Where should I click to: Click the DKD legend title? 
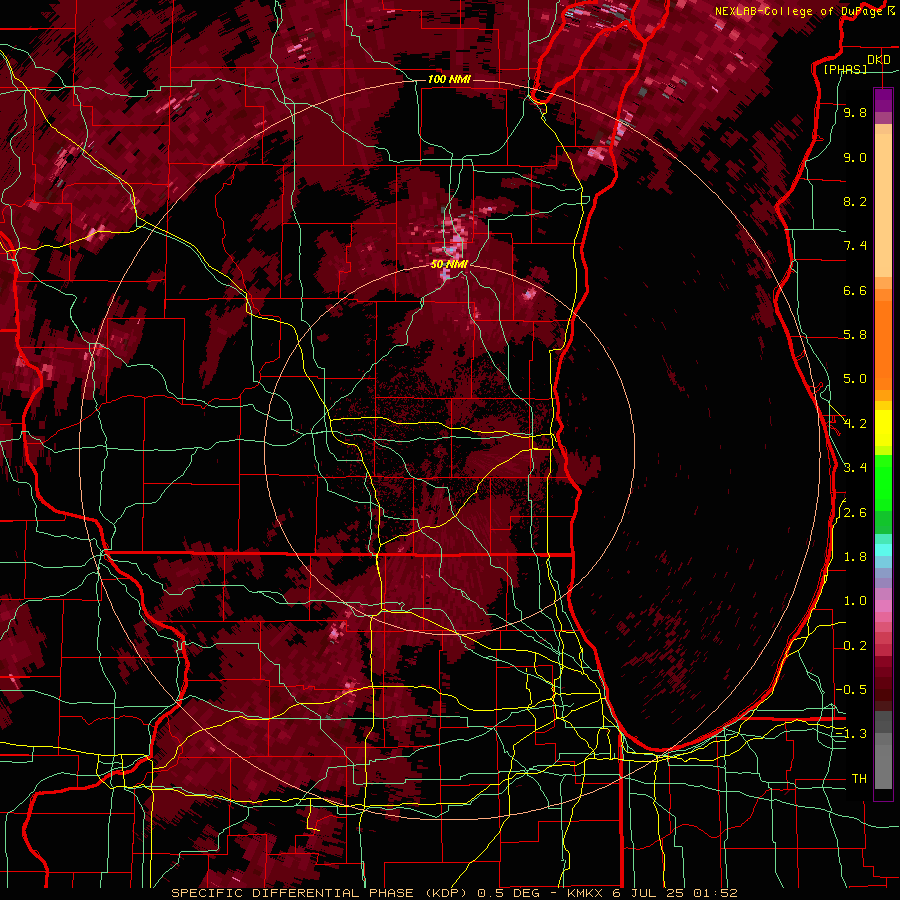point(879,60)
